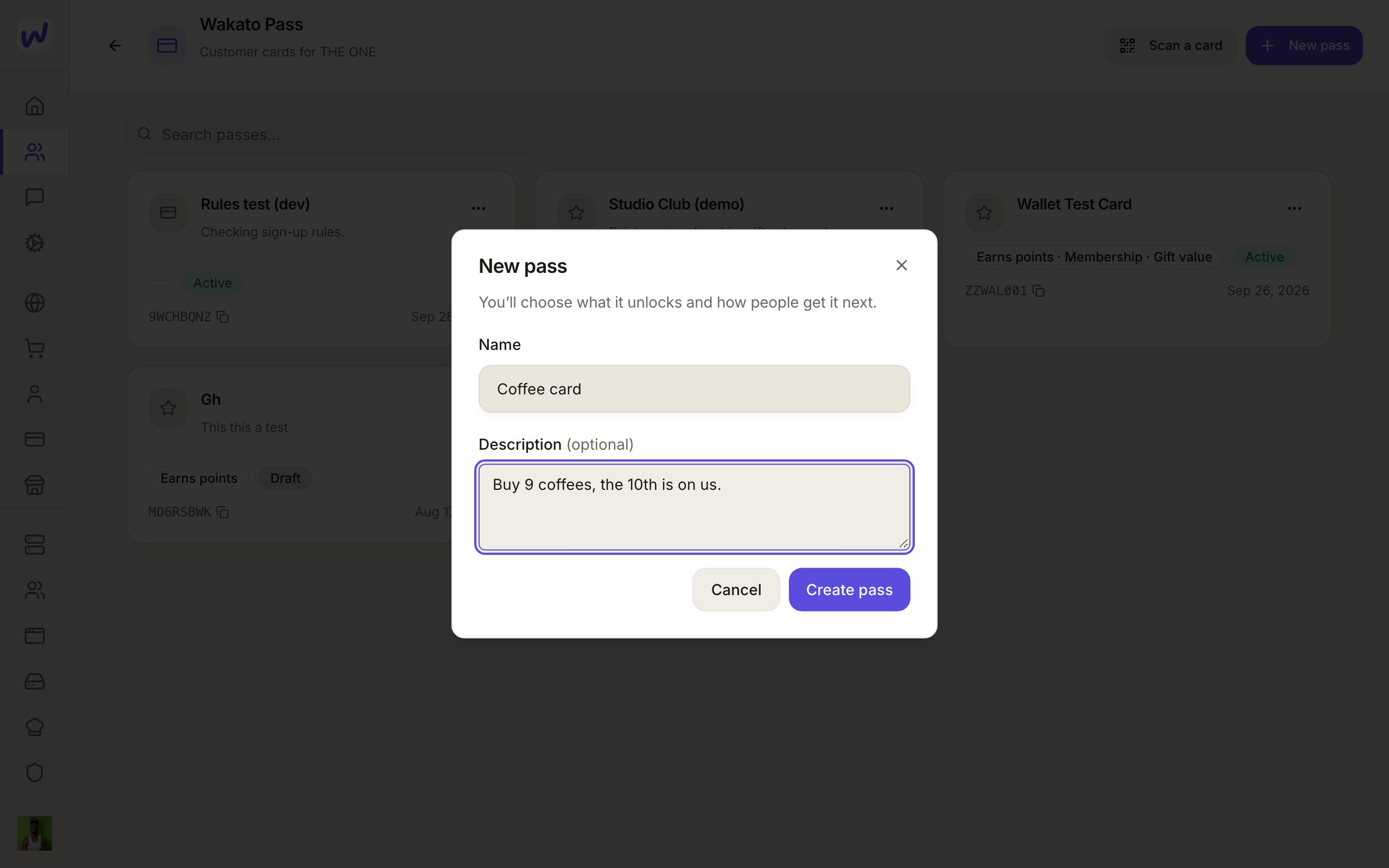The width and height of the screenshot is (1389, 868).
Task: Open the user profile avatar
Action: pyautogui.click(x=34, y=833)
